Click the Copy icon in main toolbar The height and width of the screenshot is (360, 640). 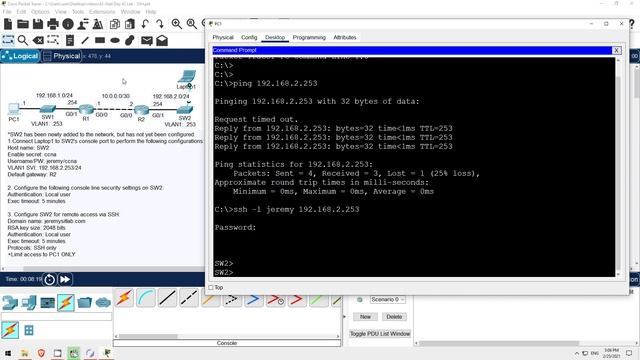tap(115, 24)
